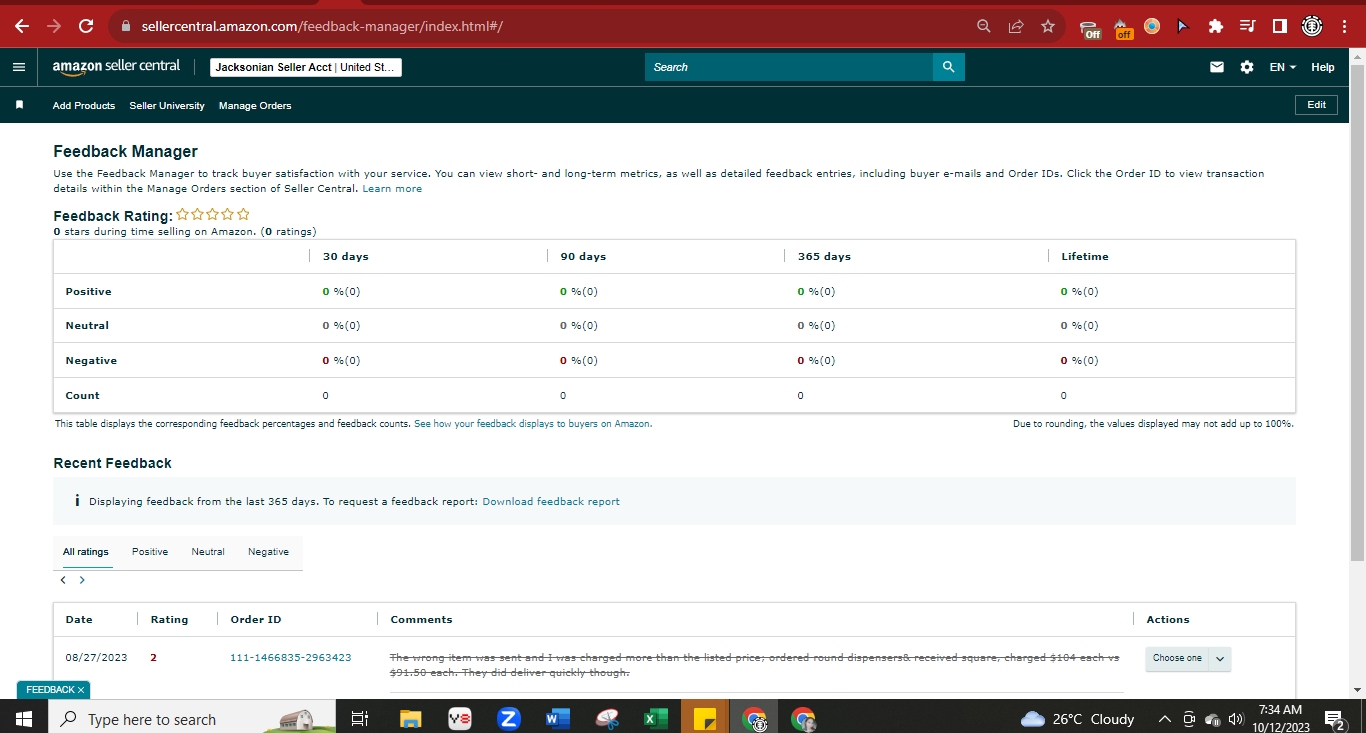The width and height of the screenshot is (1366, 733).
Task: Click See how your feedback displays link
Action: click(532, 424)
